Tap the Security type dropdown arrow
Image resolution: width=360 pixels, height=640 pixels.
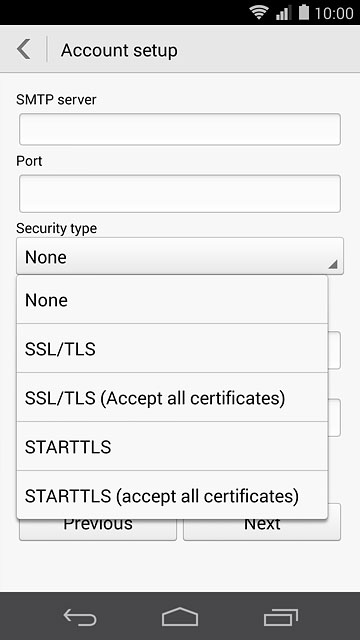333,265
